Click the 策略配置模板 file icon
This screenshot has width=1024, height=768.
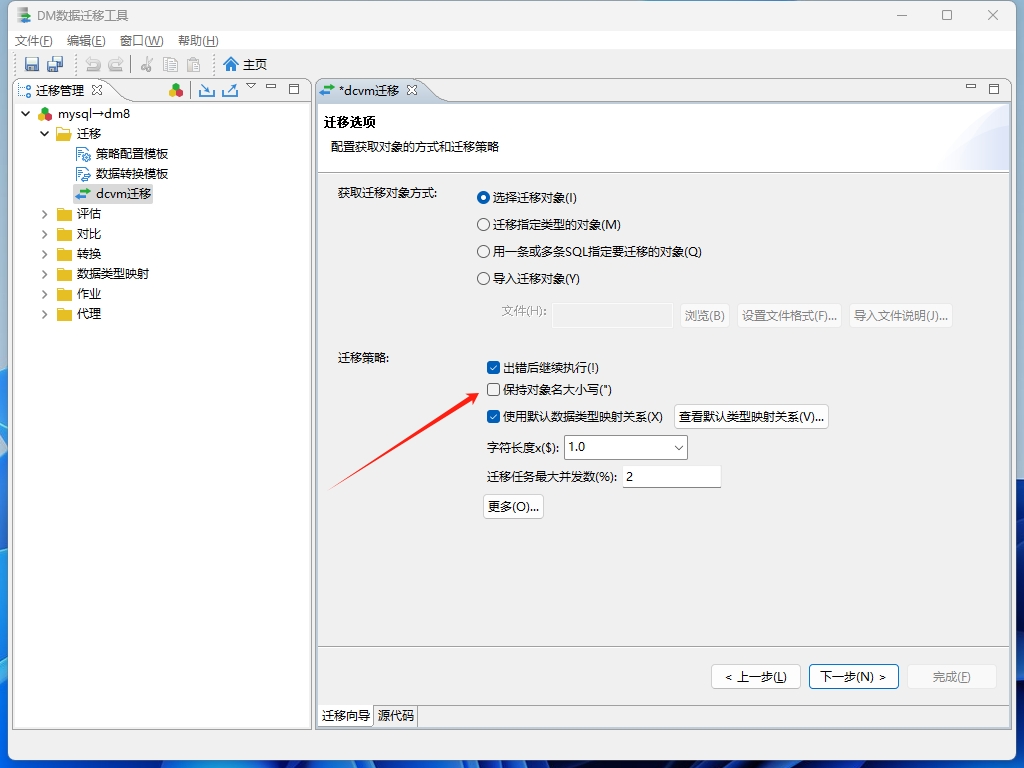[83, 154]
